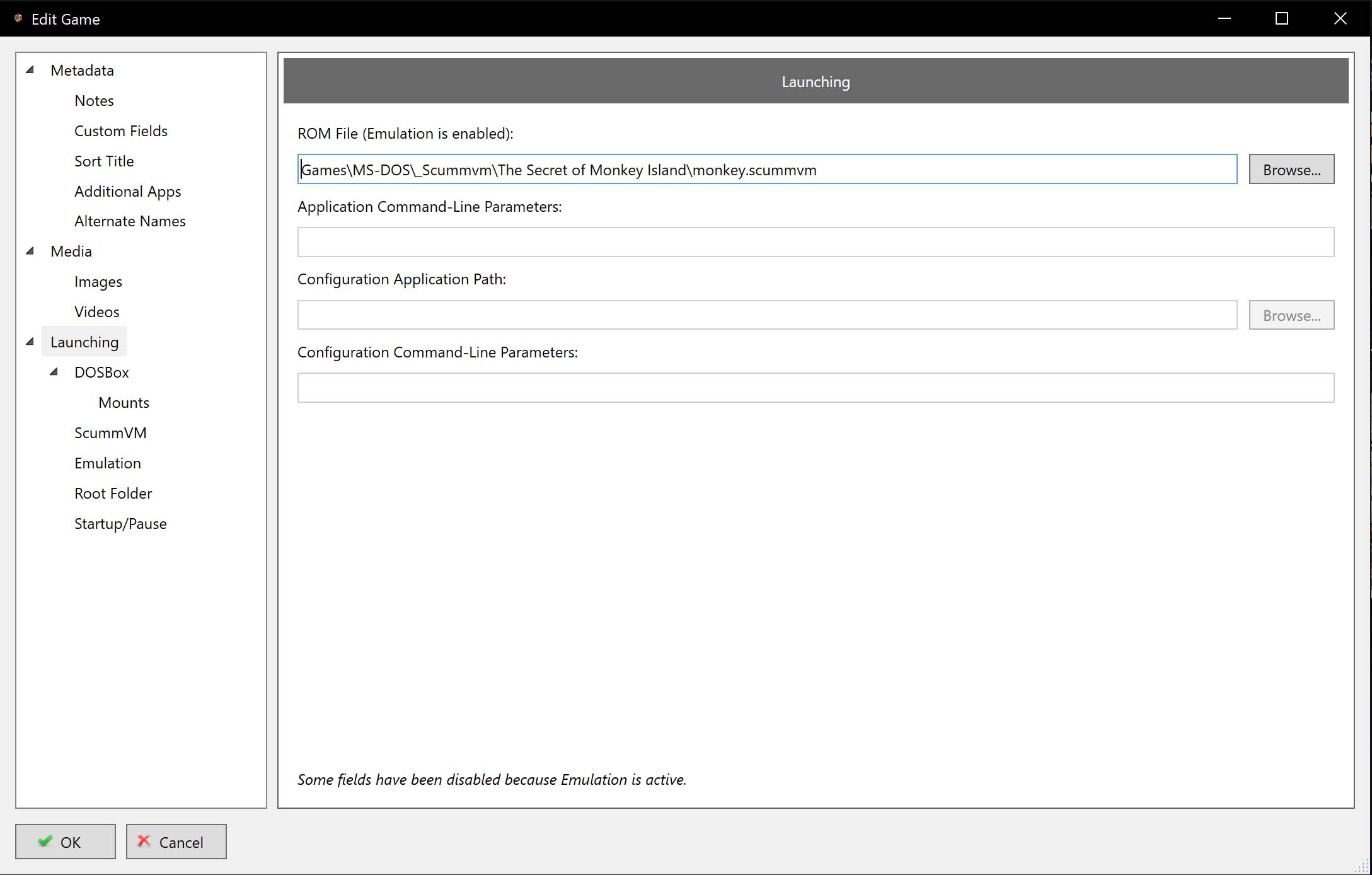Minimize the Edit Game window
This screenshot has width=1372, height=875.
(x=1224, y=18)
